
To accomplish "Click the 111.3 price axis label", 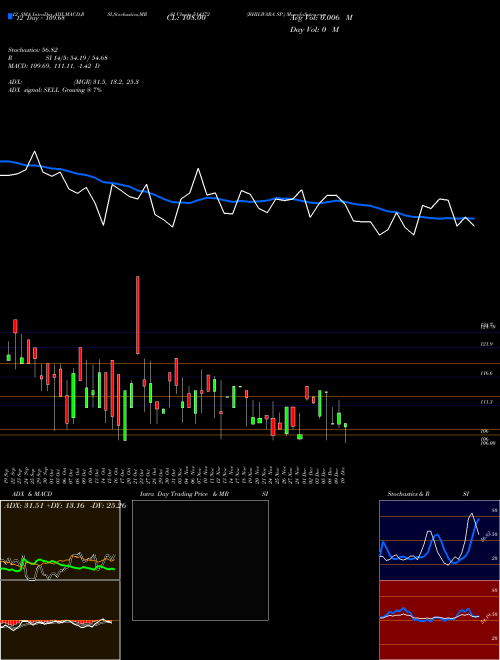I will point(486,402).
